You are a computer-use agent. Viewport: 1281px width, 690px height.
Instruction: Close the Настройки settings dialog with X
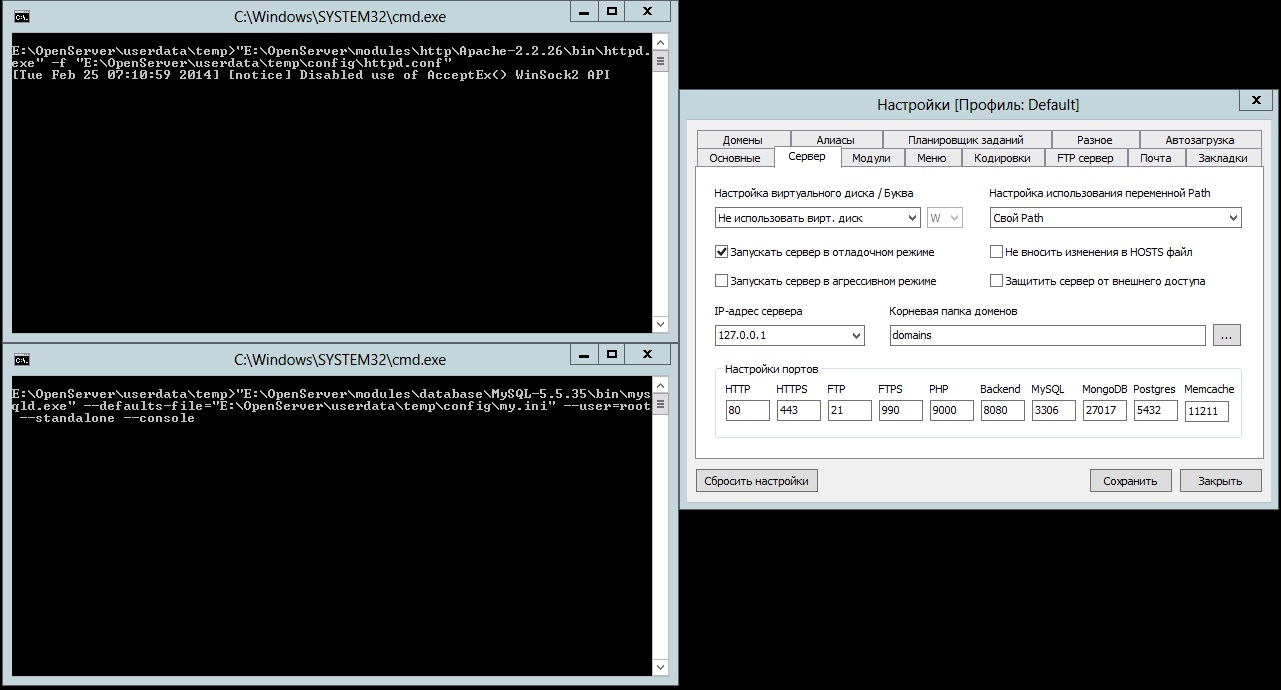pyautogui.click(x=1255, y=101)
